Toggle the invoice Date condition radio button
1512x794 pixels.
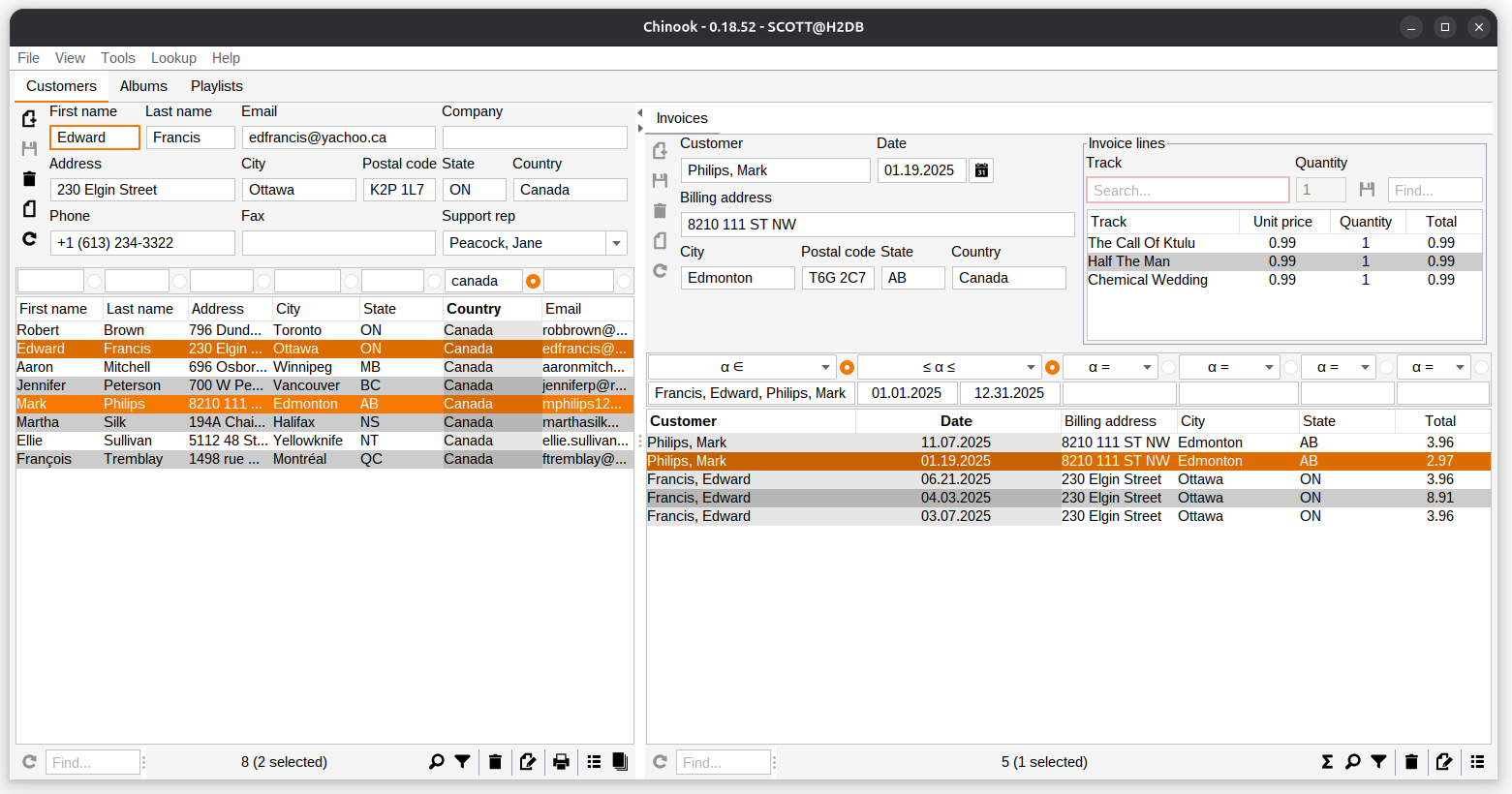click(x=1052, y=368)
